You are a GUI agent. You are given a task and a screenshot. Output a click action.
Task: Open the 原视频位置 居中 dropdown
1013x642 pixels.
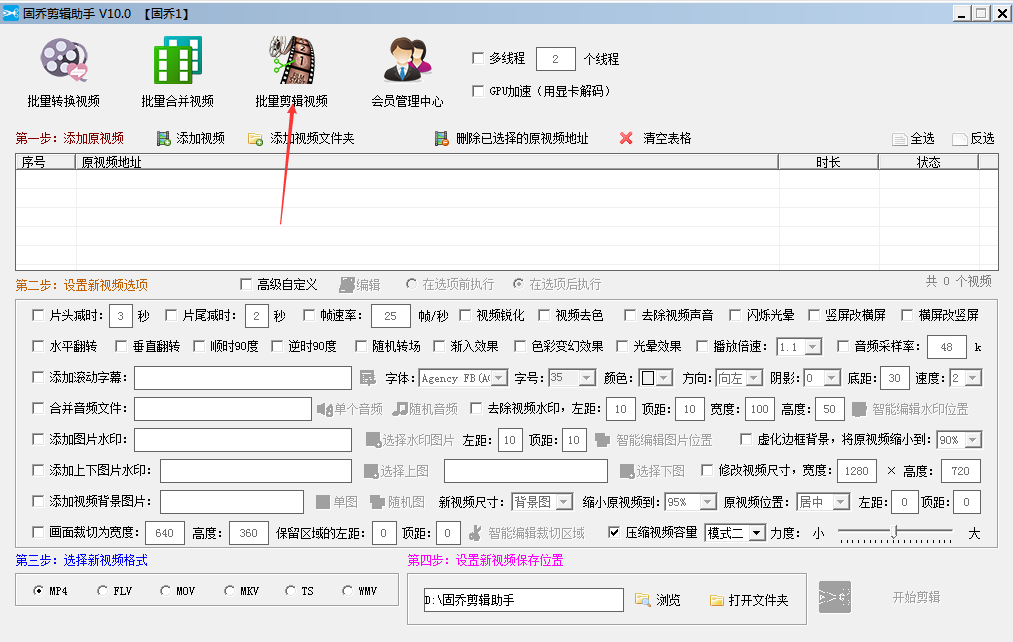coord(841,502)
